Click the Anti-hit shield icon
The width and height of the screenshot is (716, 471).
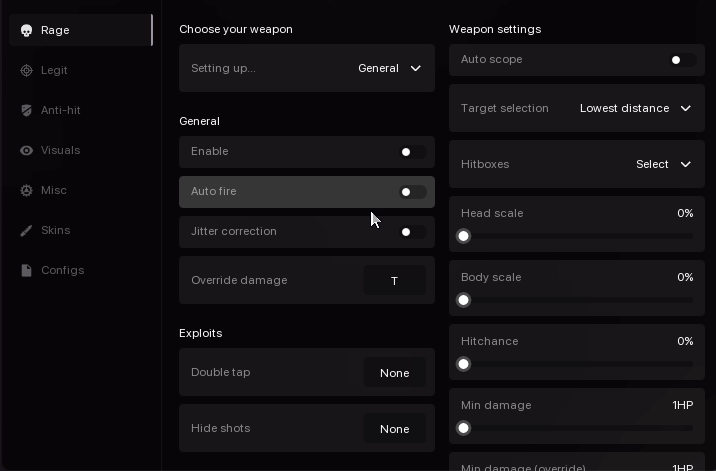pyautogui.click(x=27, y=111)
